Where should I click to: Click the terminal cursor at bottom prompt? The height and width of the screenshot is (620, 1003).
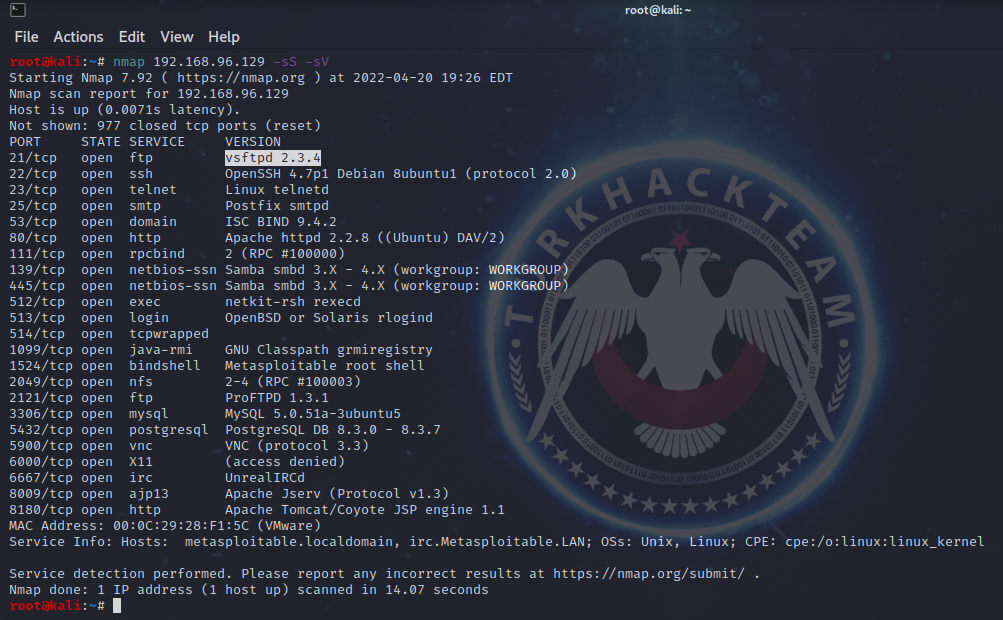pyautogui.click(x=117, y=605)
